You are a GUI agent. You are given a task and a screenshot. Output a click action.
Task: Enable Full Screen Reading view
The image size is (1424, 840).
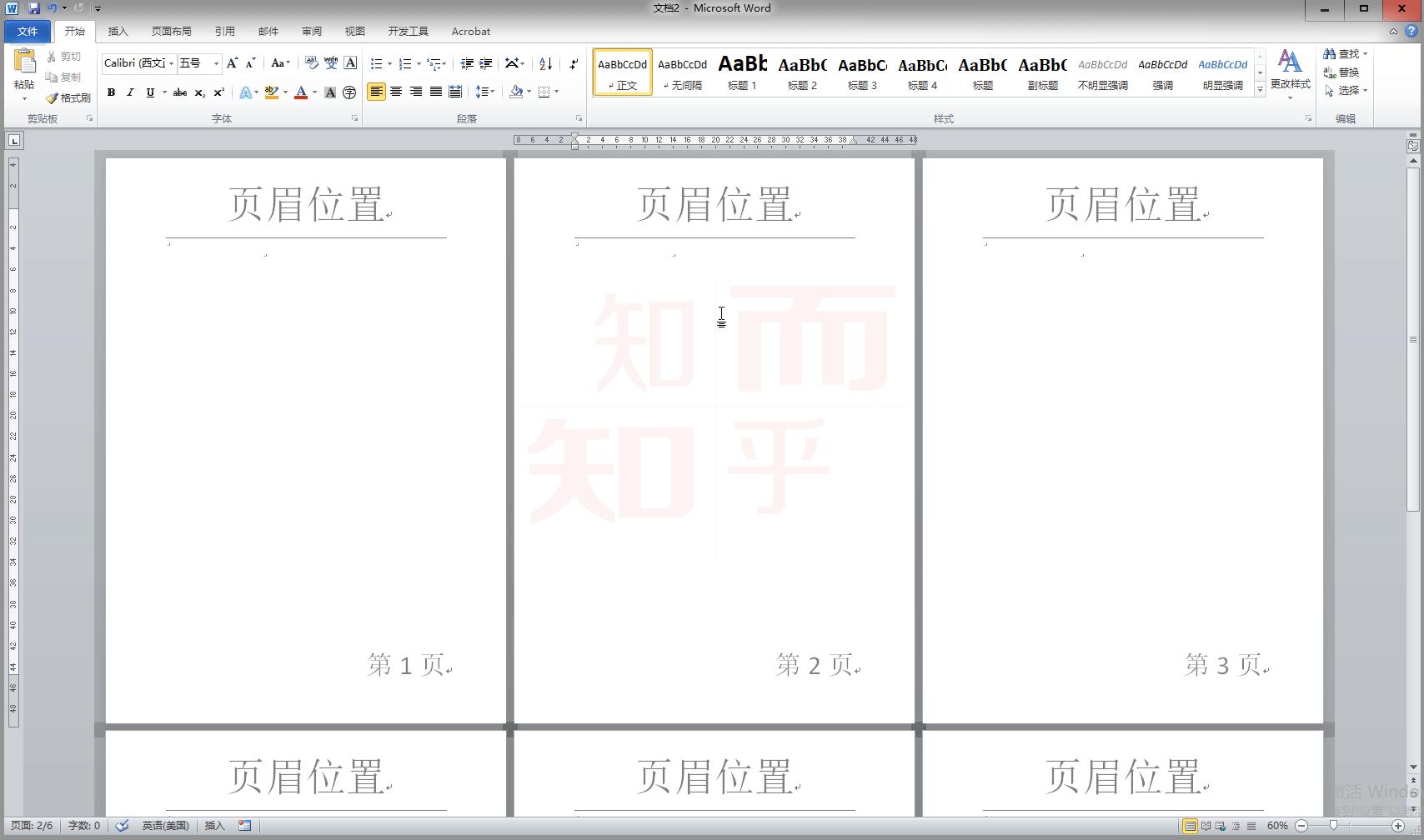[x=1205, y=826]
